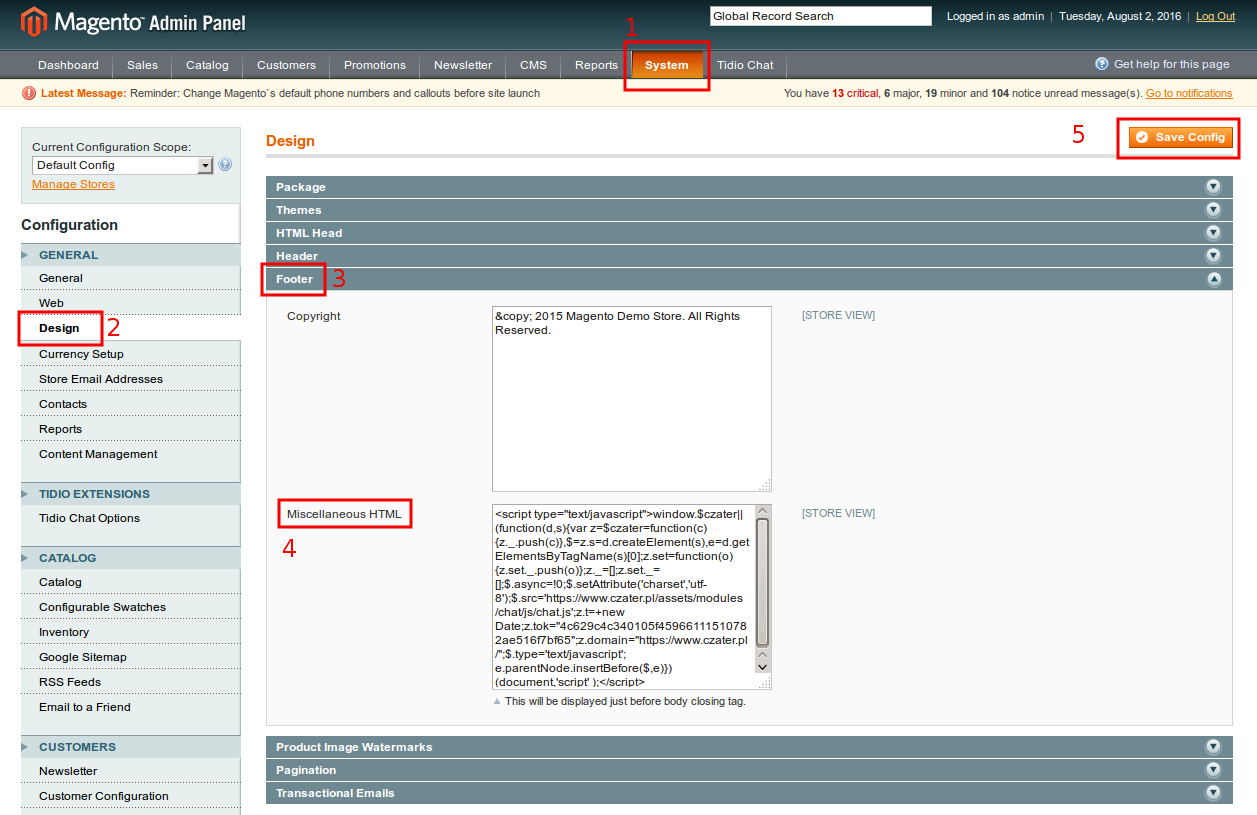Click the Save Config button
Screen dimensions: 1257x815
point(1181,137)
